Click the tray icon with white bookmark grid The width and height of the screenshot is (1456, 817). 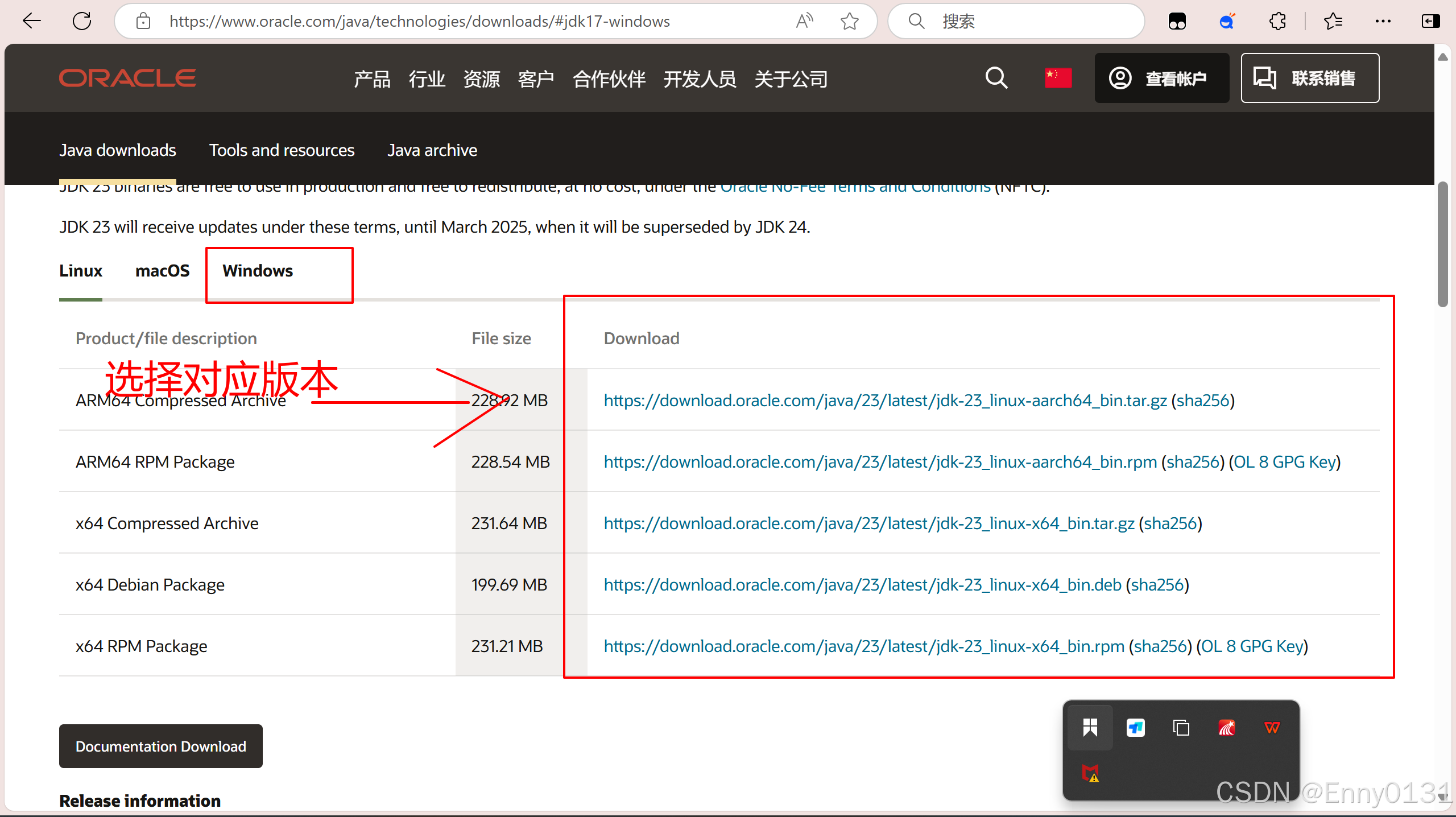tap(1090, 727)
